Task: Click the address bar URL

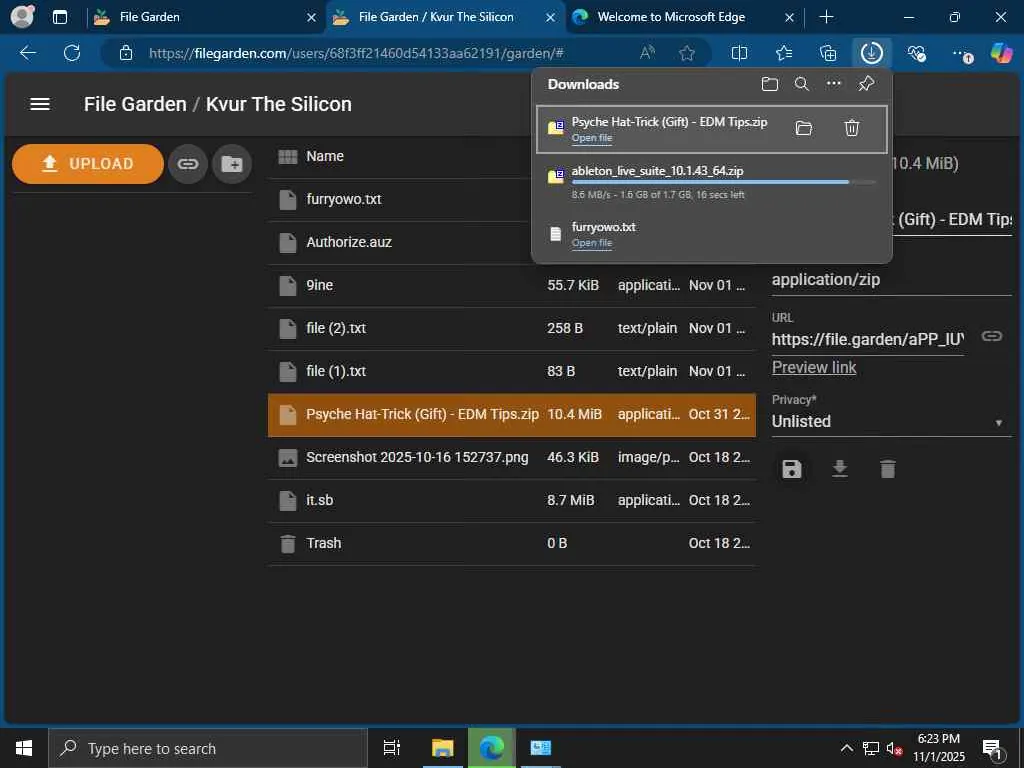Action: (356, 53)
